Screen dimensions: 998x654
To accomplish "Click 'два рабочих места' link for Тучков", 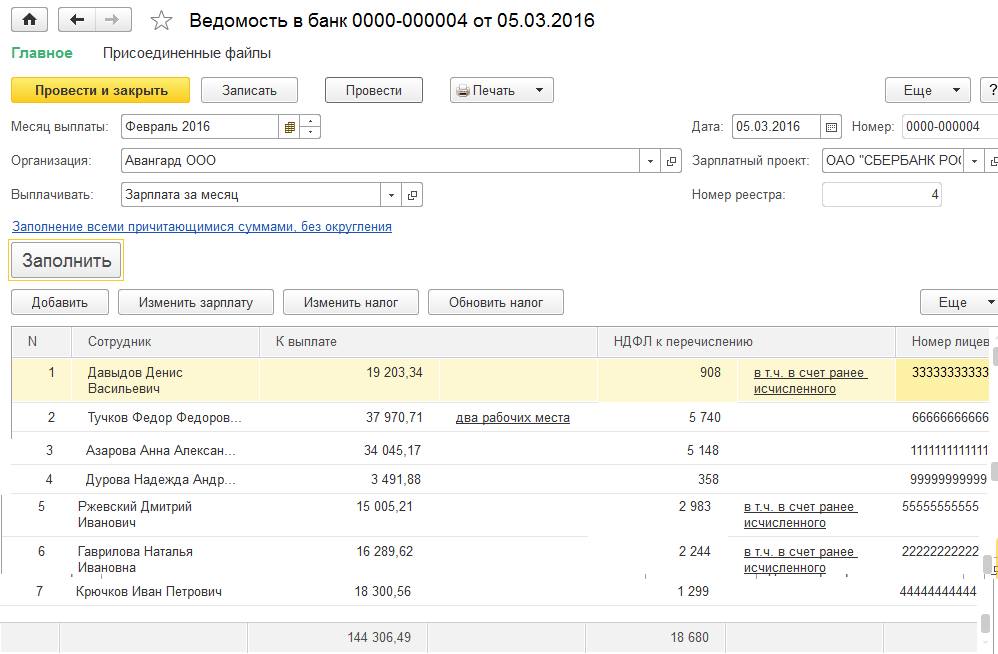I will [512, 418].
